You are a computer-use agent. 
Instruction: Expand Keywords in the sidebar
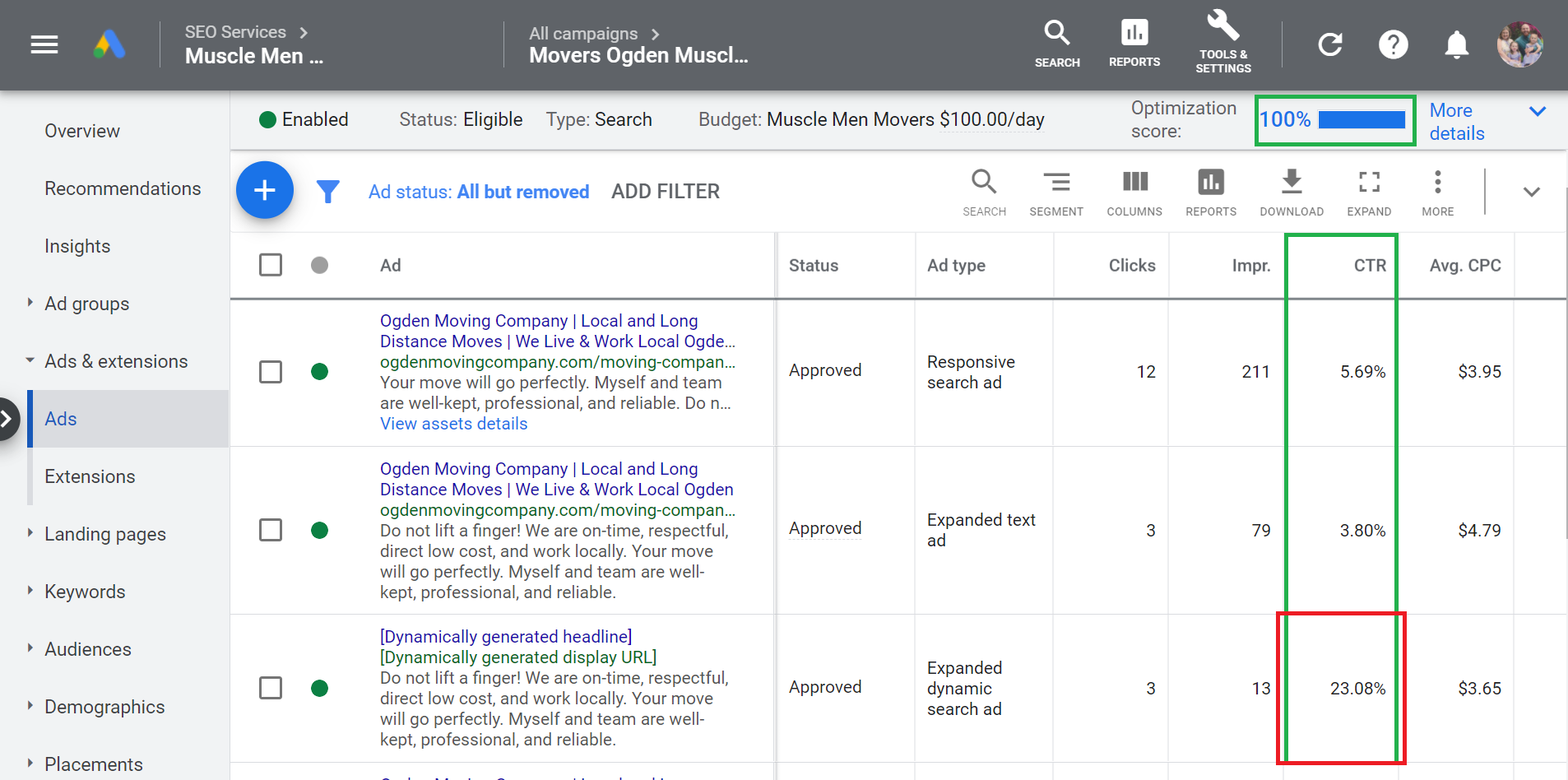pos(30,591)
